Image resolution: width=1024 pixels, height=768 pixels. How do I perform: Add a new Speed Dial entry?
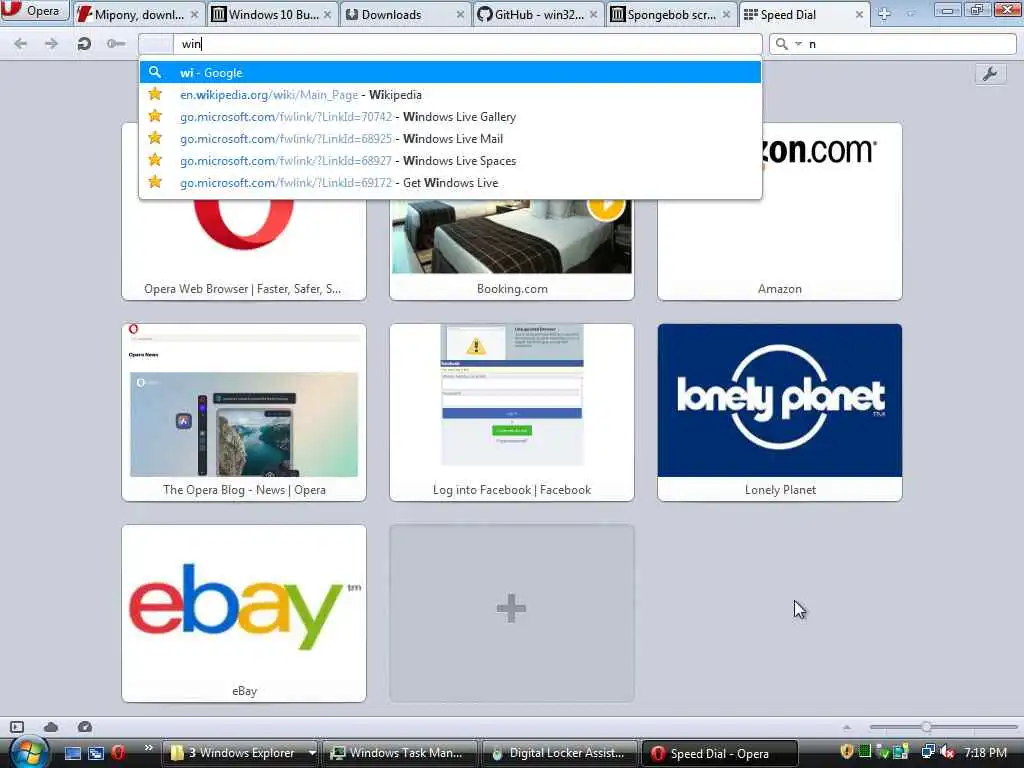pos(512,613)
